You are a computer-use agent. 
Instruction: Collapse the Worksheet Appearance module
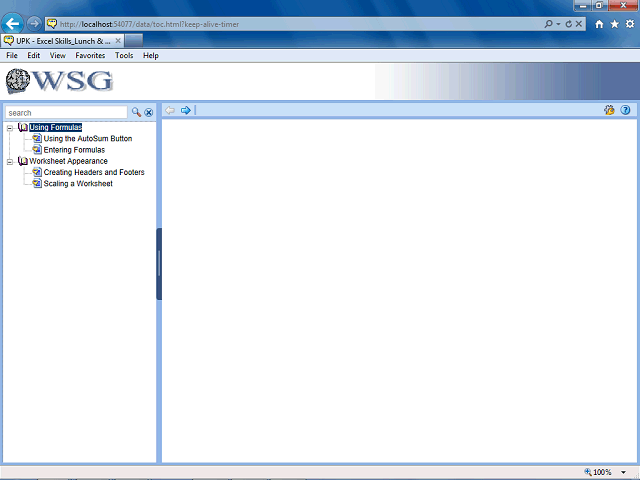point(10,162)
